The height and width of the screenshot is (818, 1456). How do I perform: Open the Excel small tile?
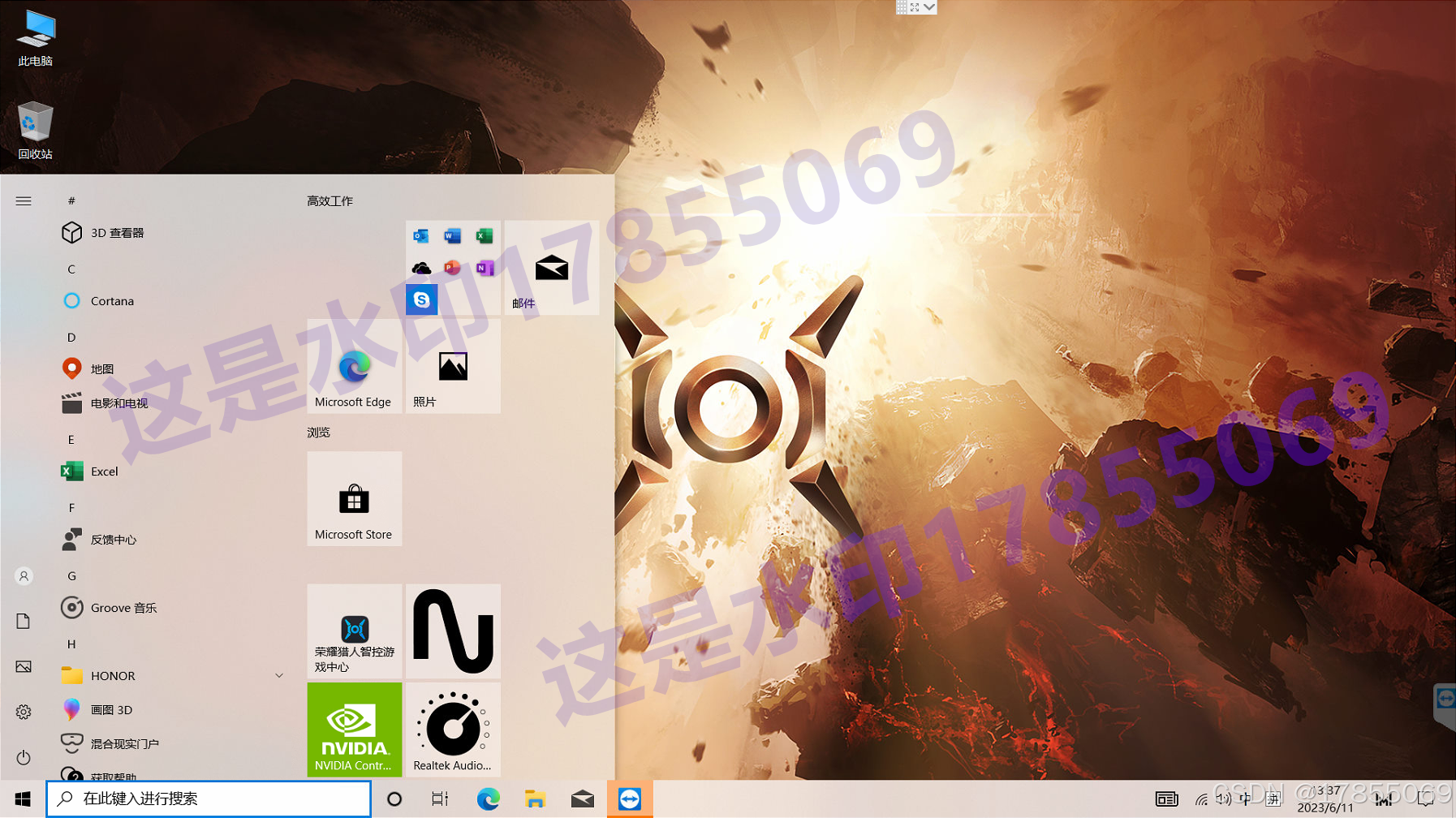485,236
